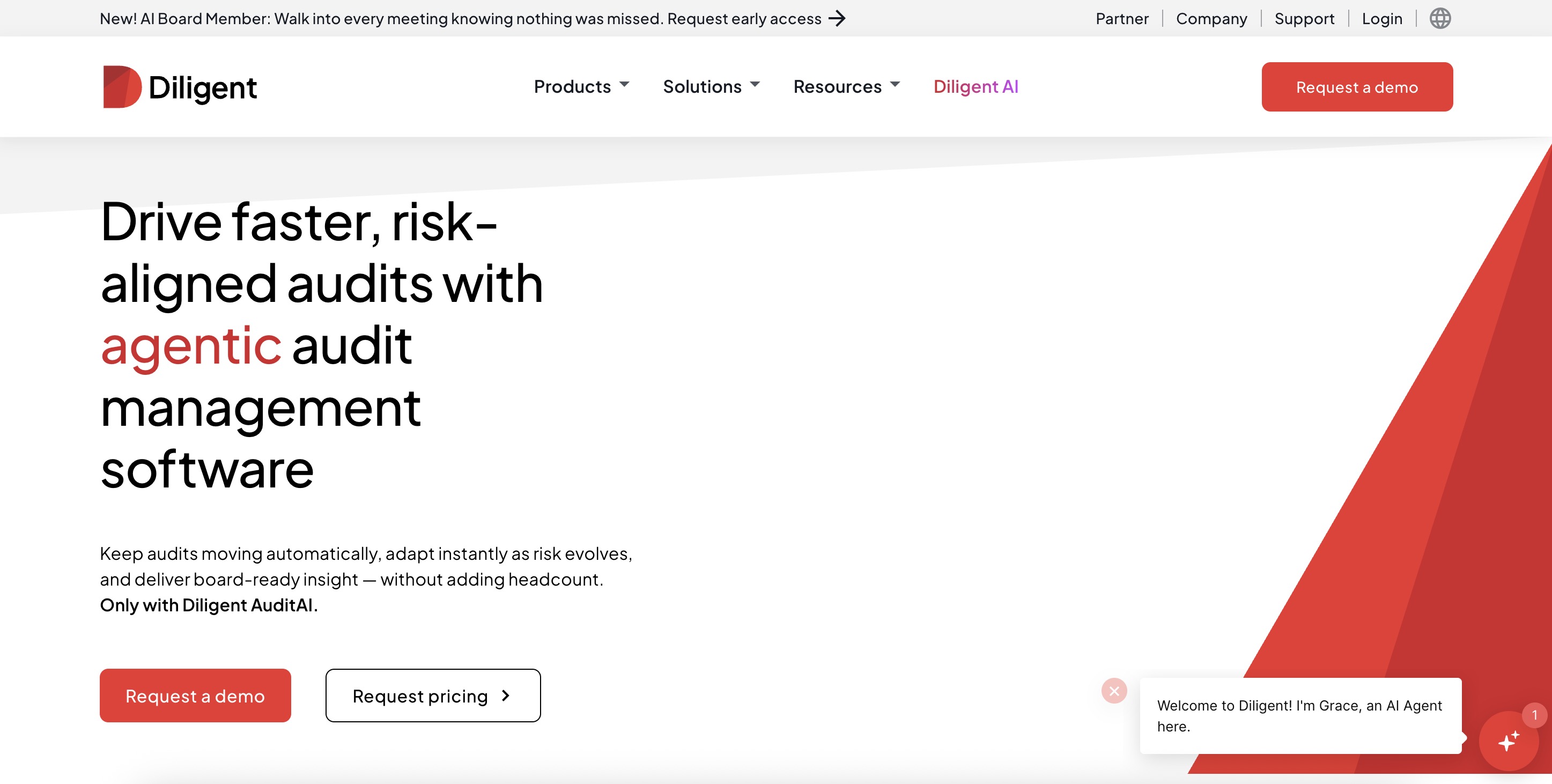This screenshot has height=784, width=1552.
Task: Click the Diligent logo icon
Action: pos(122,87)
